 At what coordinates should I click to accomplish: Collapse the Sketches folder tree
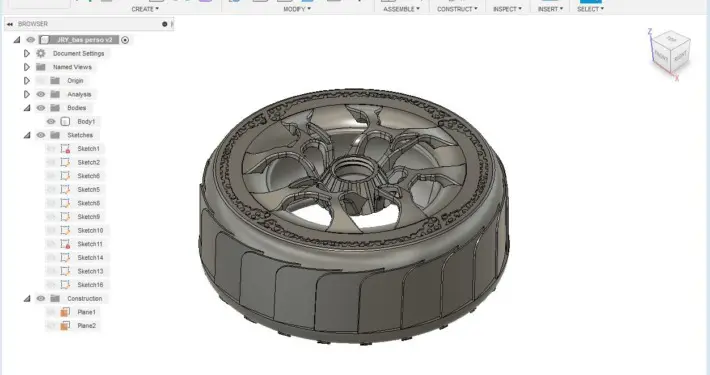[27, 135]
